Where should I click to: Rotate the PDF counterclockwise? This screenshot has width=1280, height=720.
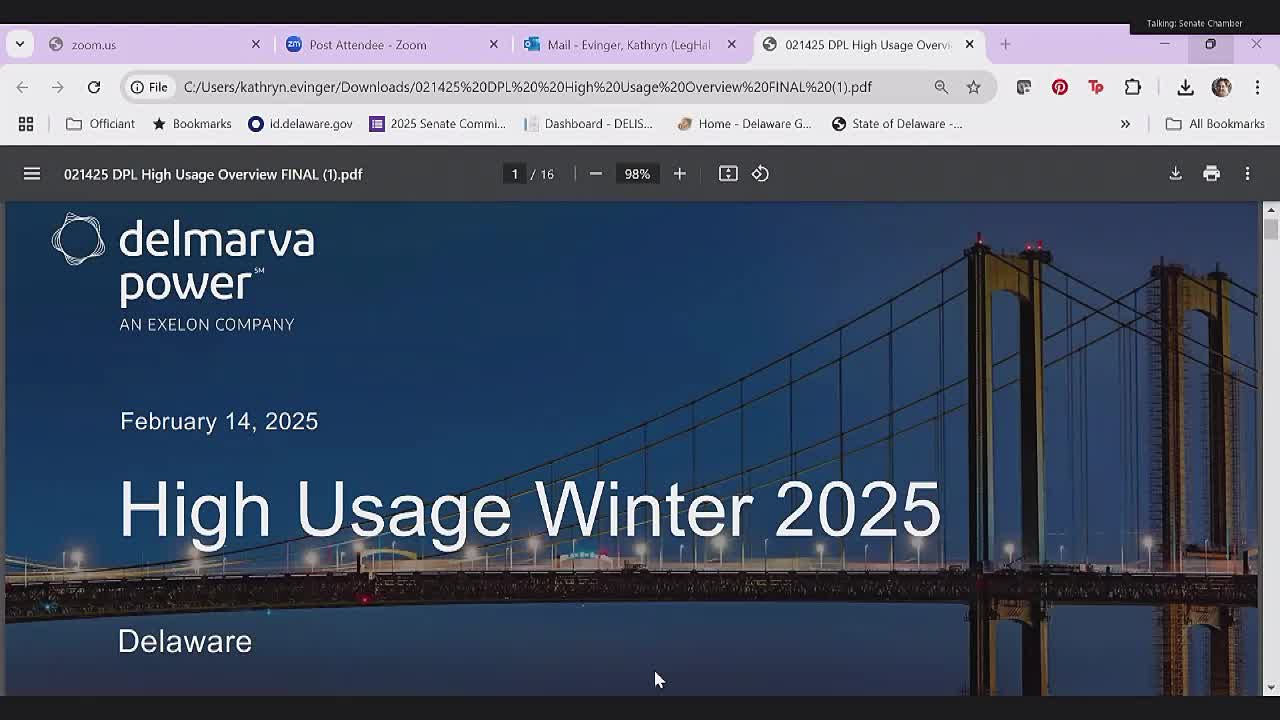click(760, 174)
